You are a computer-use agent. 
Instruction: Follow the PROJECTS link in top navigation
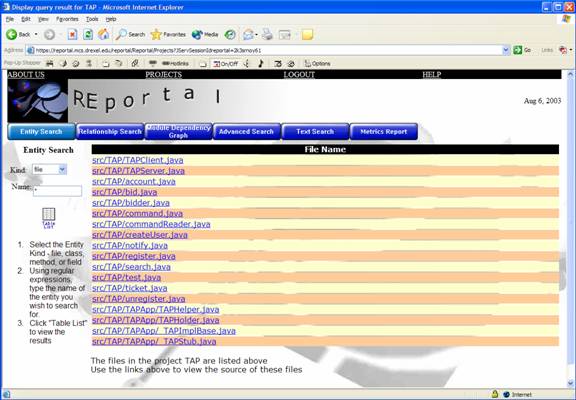coord(163,75)
